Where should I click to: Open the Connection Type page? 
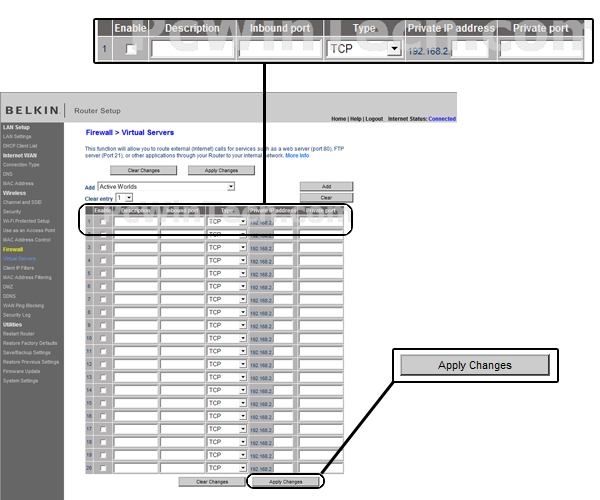click(x=21, y=165)
